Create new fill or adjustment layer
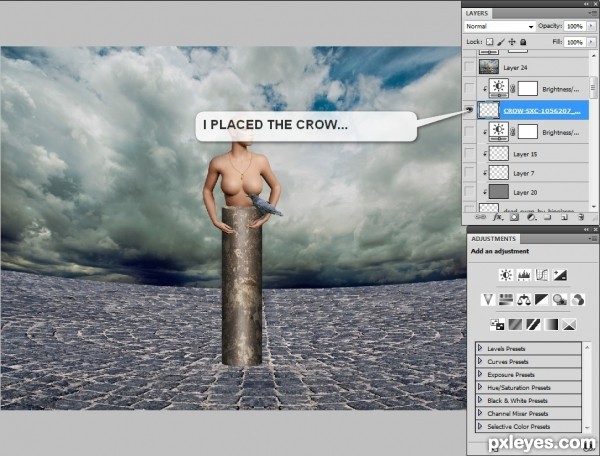600x456 pixels. pos(531,217)
